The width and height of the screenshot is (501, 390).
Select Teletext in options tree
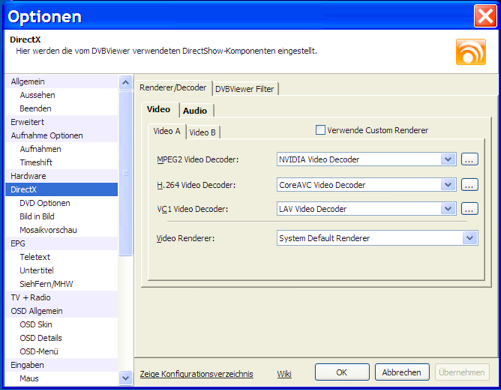62,257
